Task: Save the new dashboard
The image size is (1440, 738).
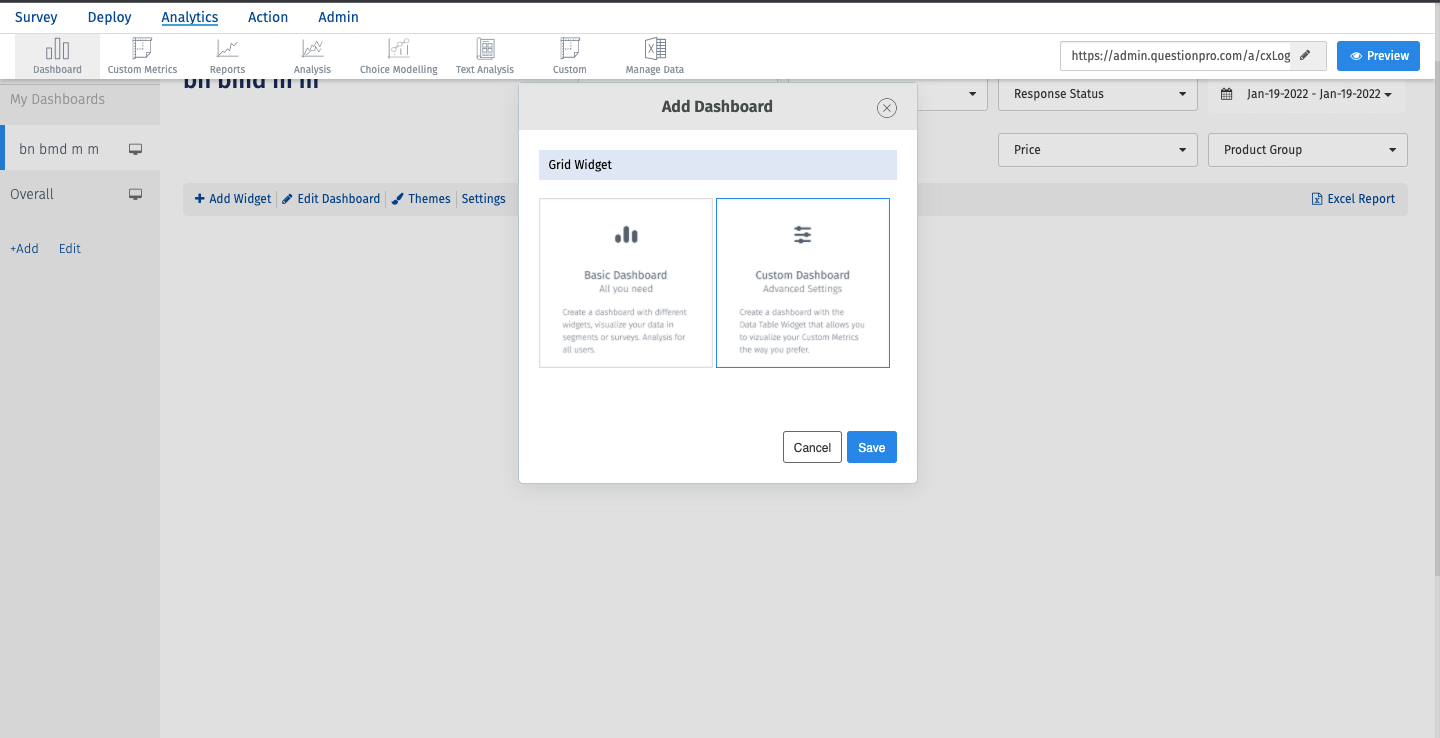Action: pyautogui.click(x=871, y=447)
